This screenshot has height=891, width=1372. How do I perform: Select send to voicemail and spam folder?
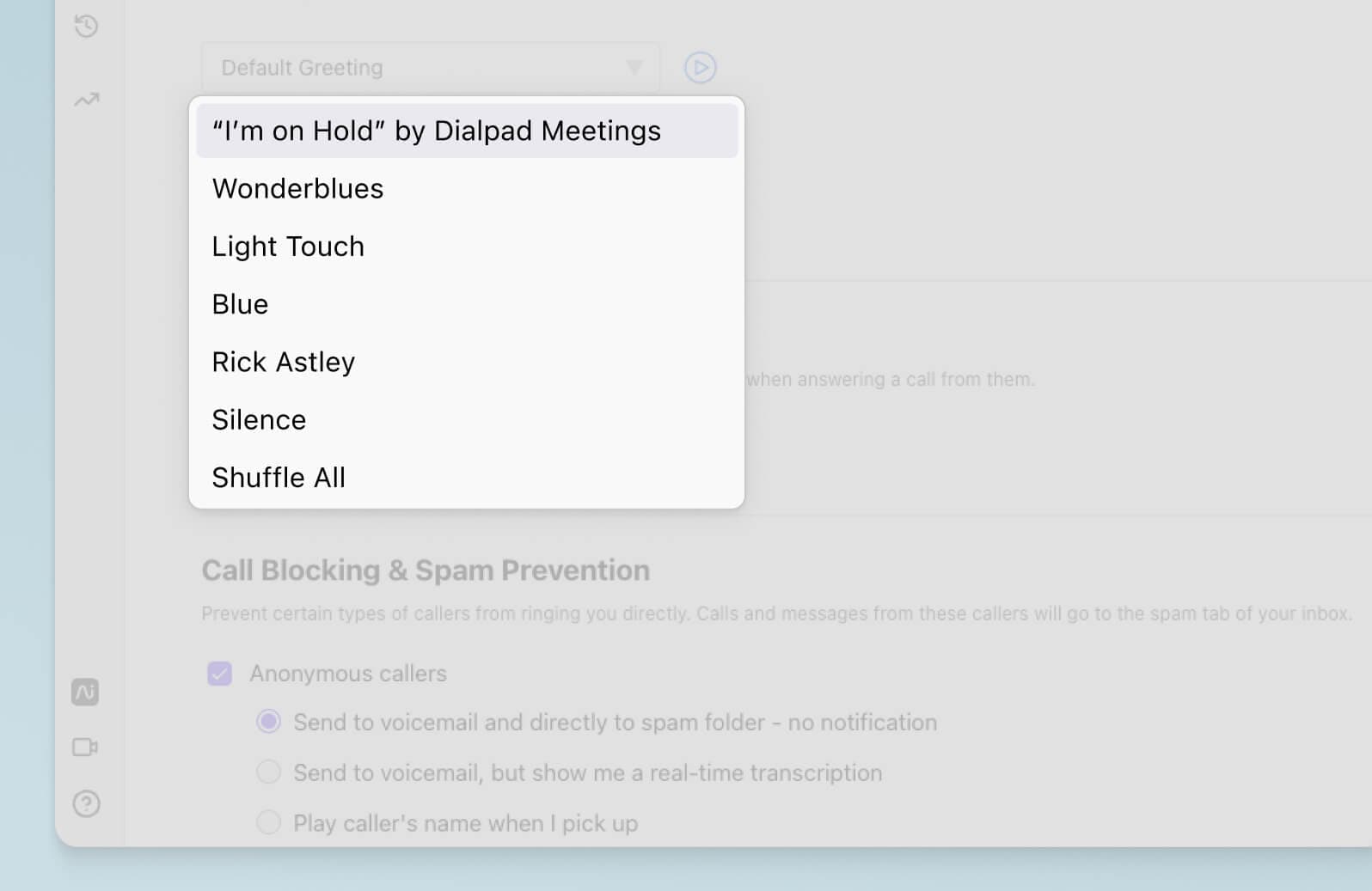(268, 721)
